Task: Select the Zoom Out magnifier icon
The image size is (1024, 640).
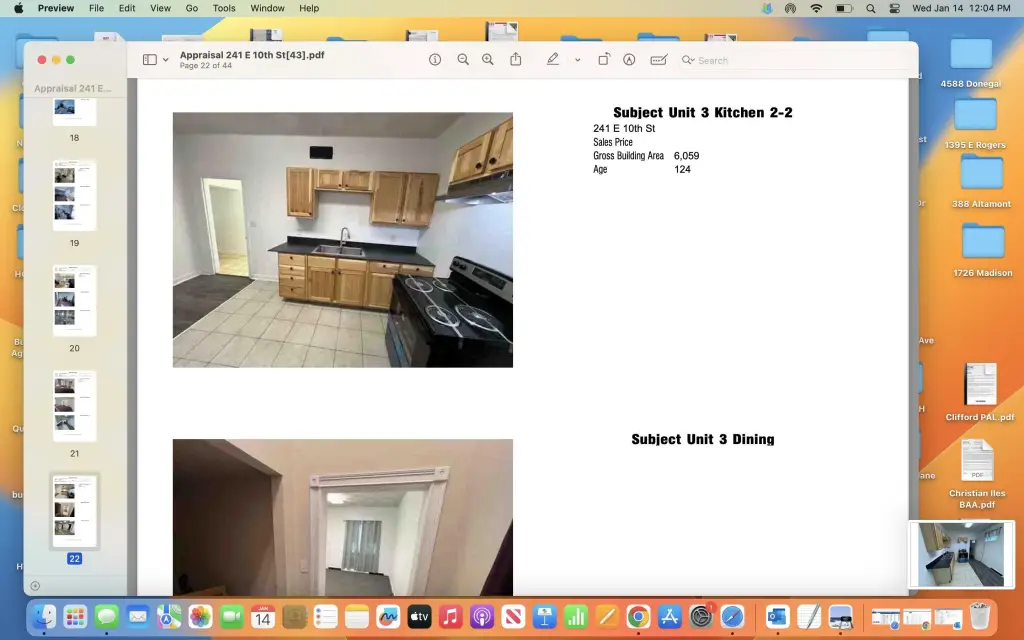Action: (x=462, y=60)
